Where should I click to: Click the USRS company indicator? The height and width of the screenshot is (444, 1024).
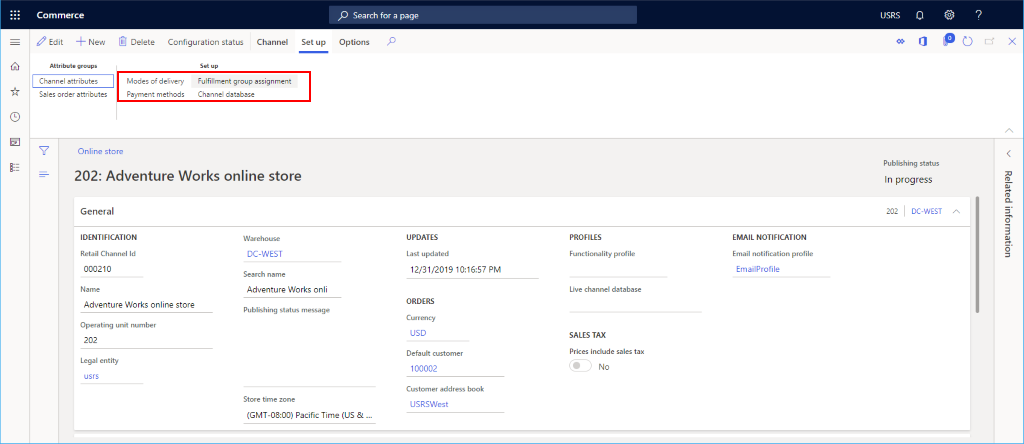890,15
